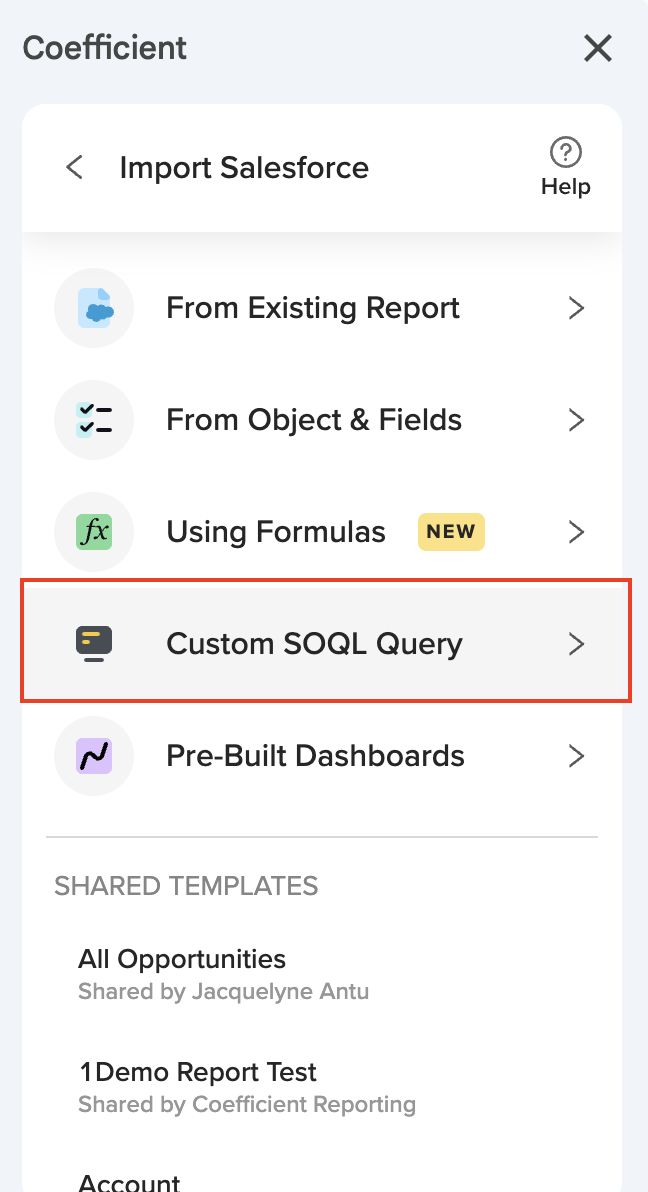Click the yellow NEW badge
Image resolution: width=648 pixels, height=1192 pixels.
click(451, 532)
